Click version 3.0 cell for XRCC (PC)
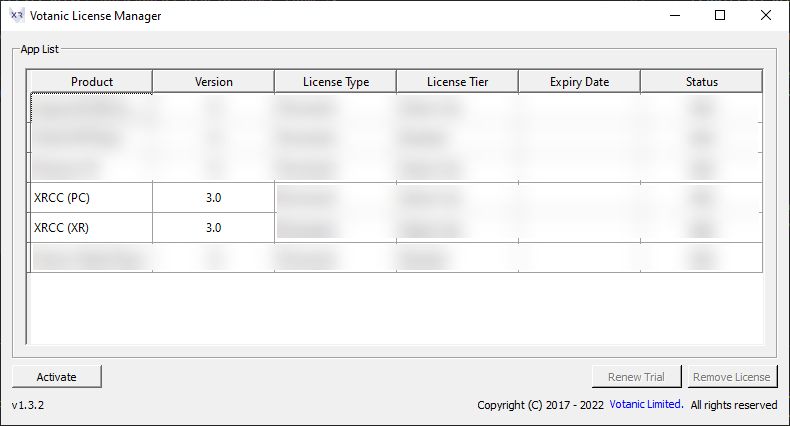 pyautogui.click(x=213, y=198)
